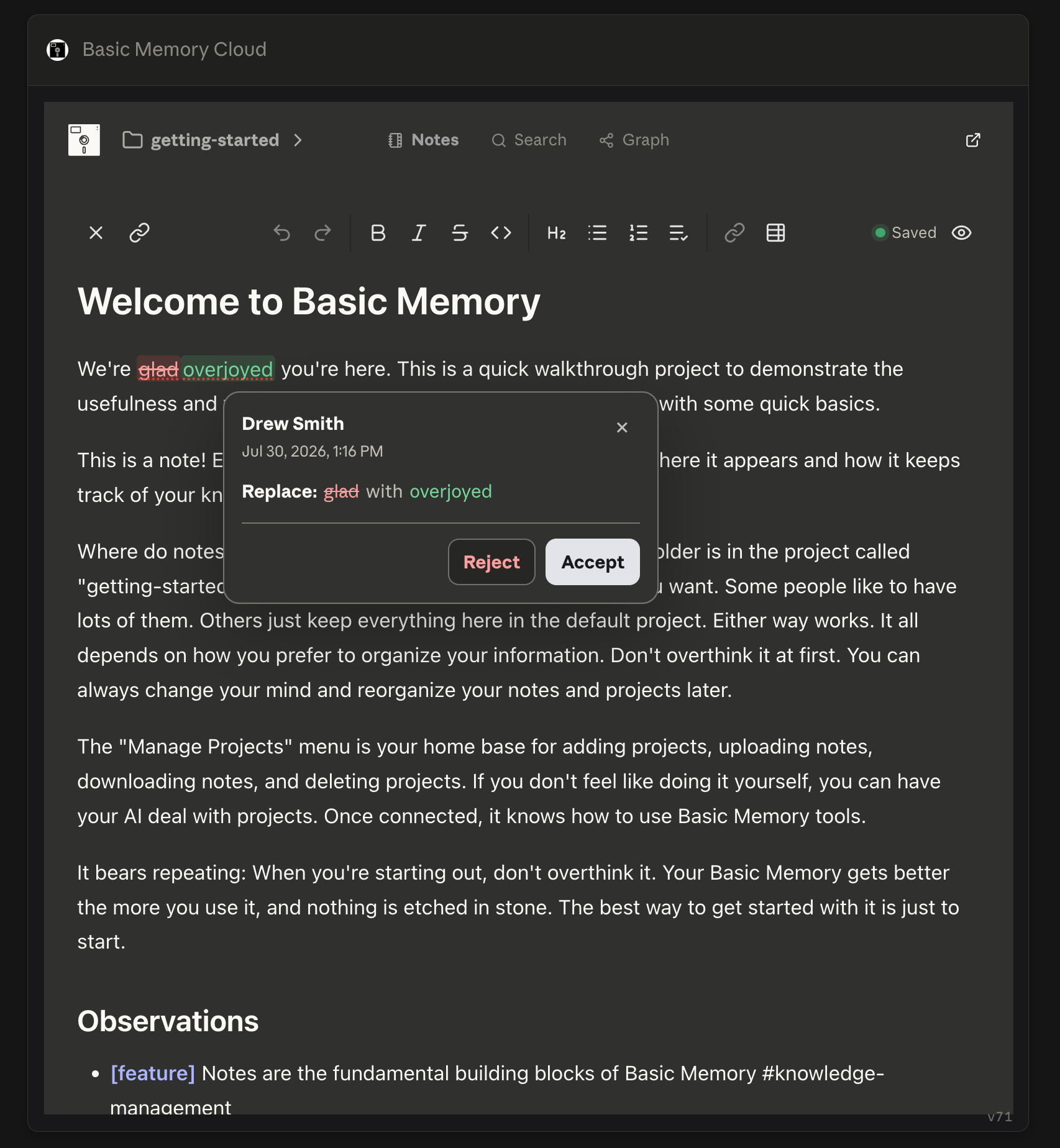Switch to the Graph tab
Screen dimensions: 1060x1148
tap(634, 140)
